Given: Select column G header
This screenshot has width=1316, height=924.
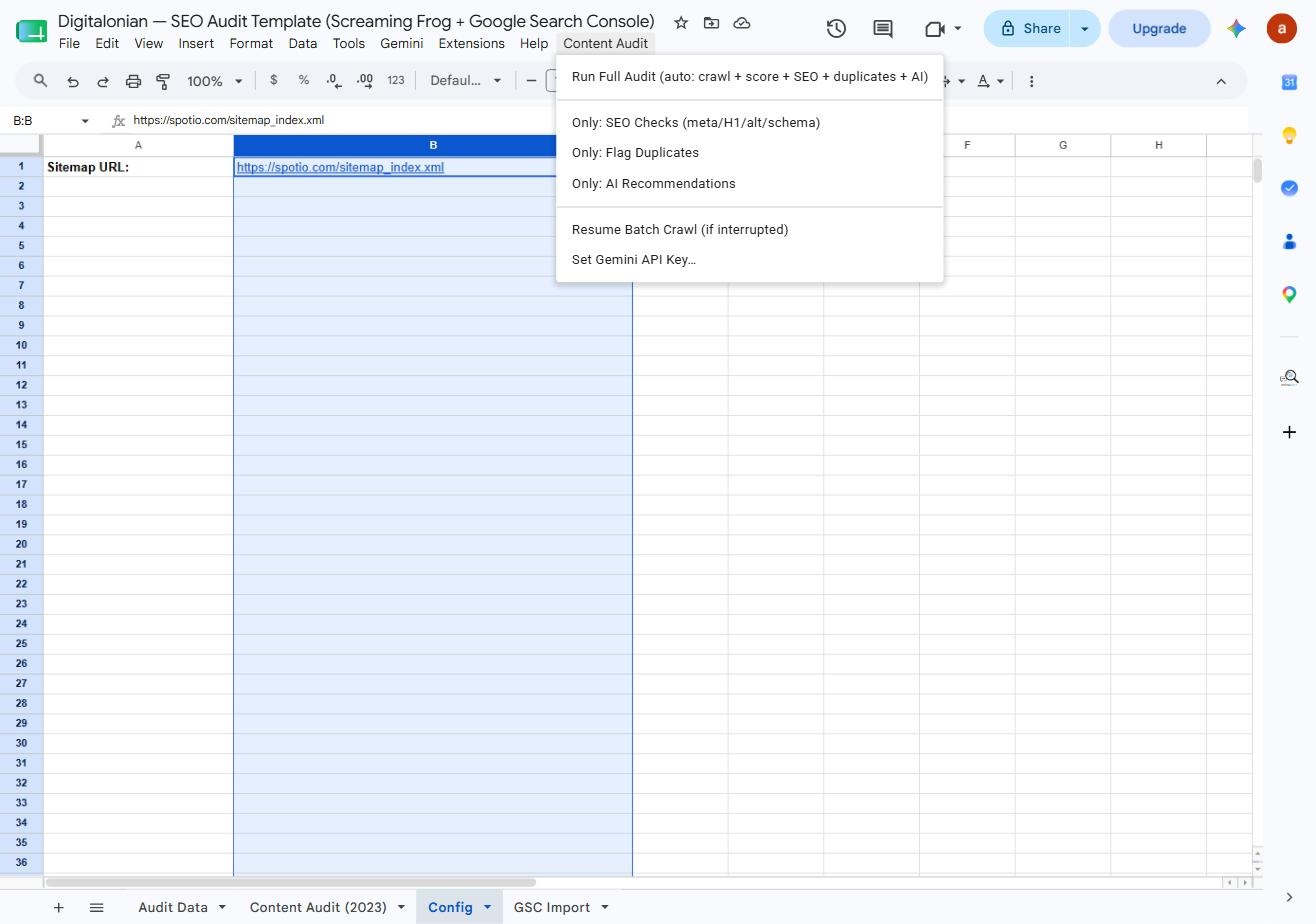Looking at the screenshot, I should (1062, 145).
